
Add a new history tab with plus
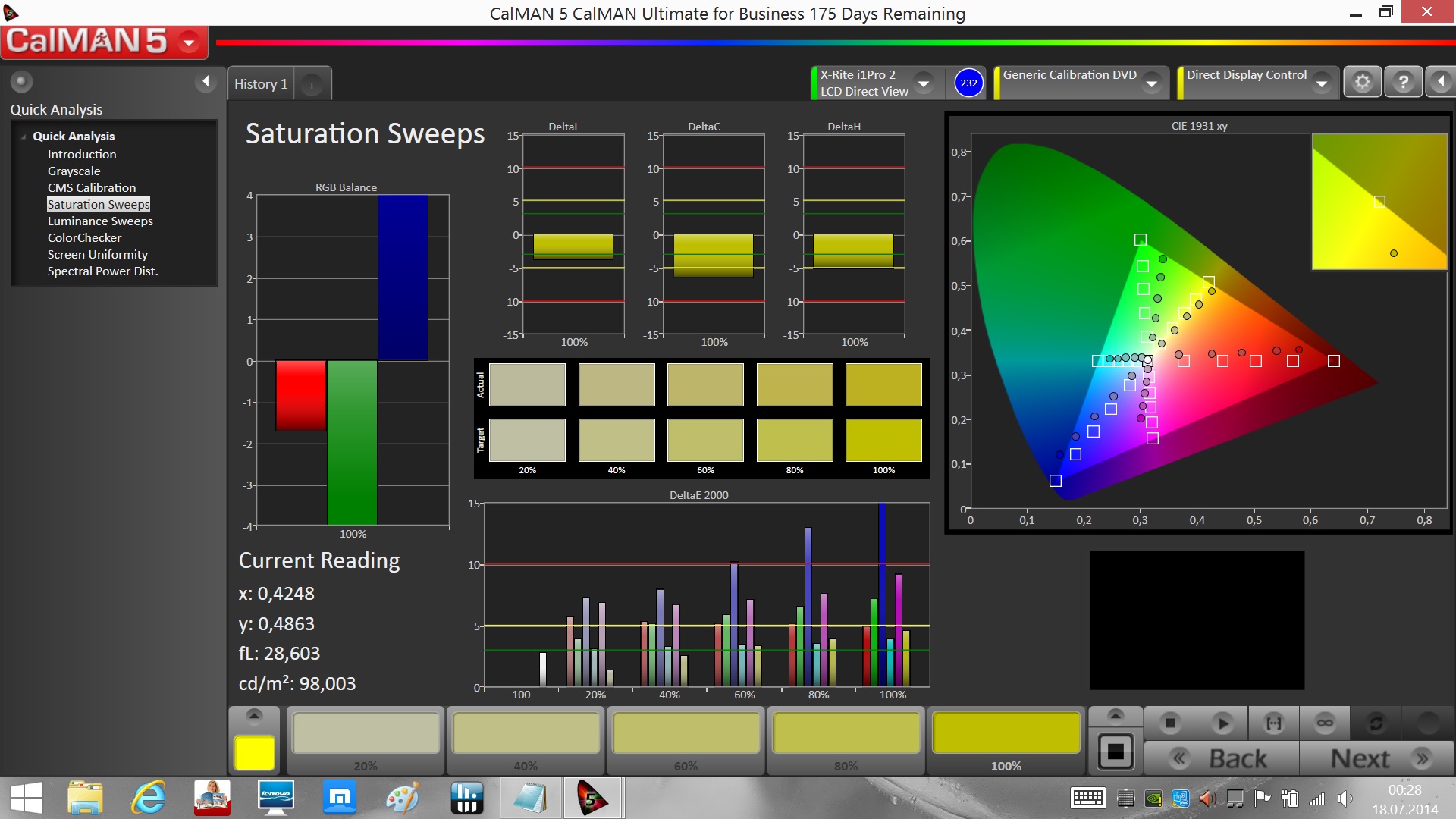[x=312, y=86]
